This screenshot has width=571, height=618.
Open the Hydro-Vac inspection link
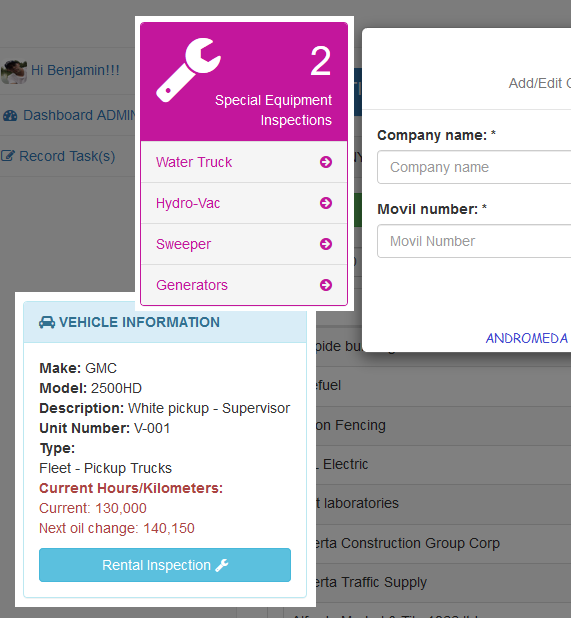[x=244, y=203]
